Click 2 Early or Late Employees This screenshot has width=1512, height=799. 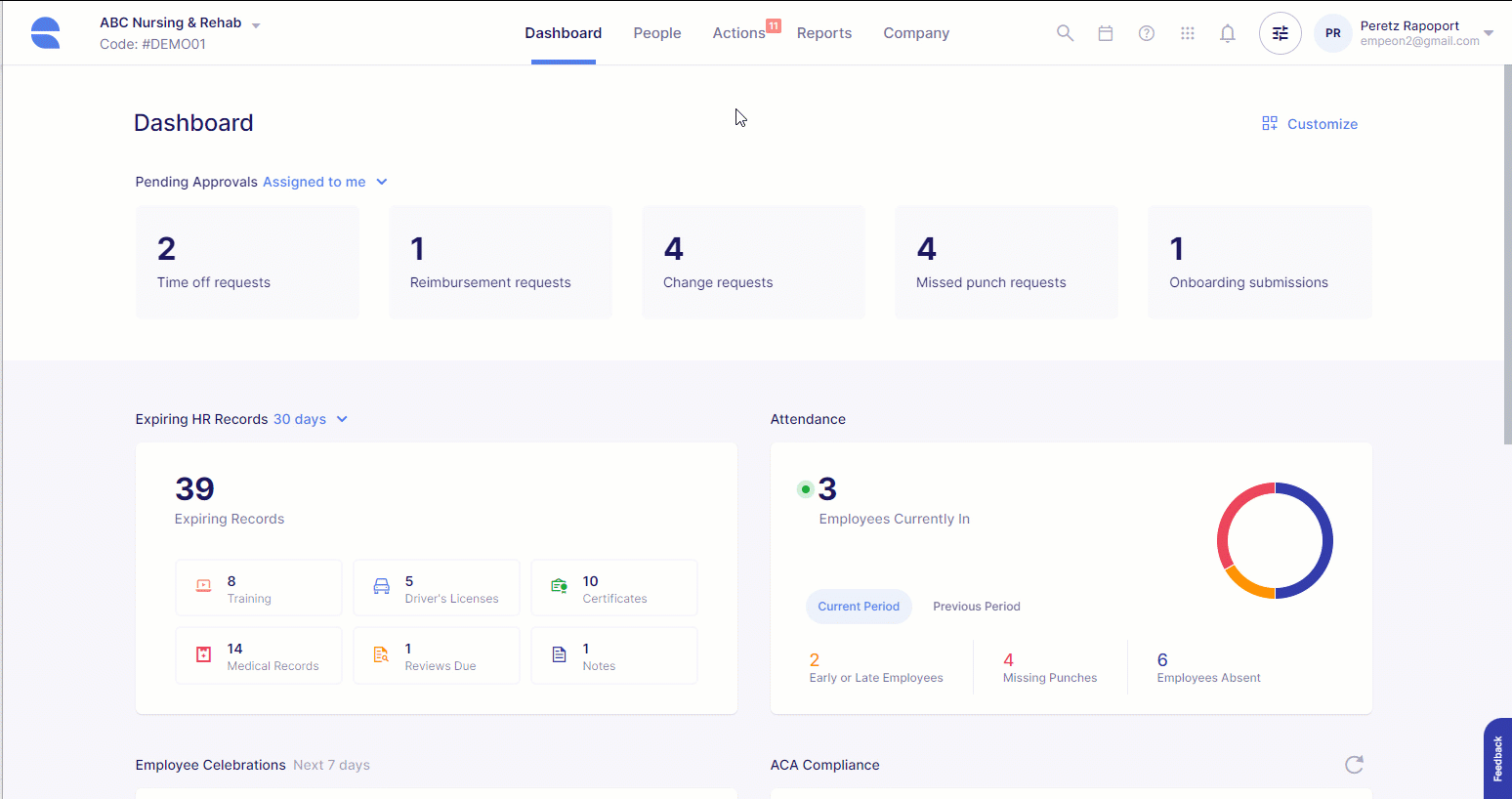[876, 668]
